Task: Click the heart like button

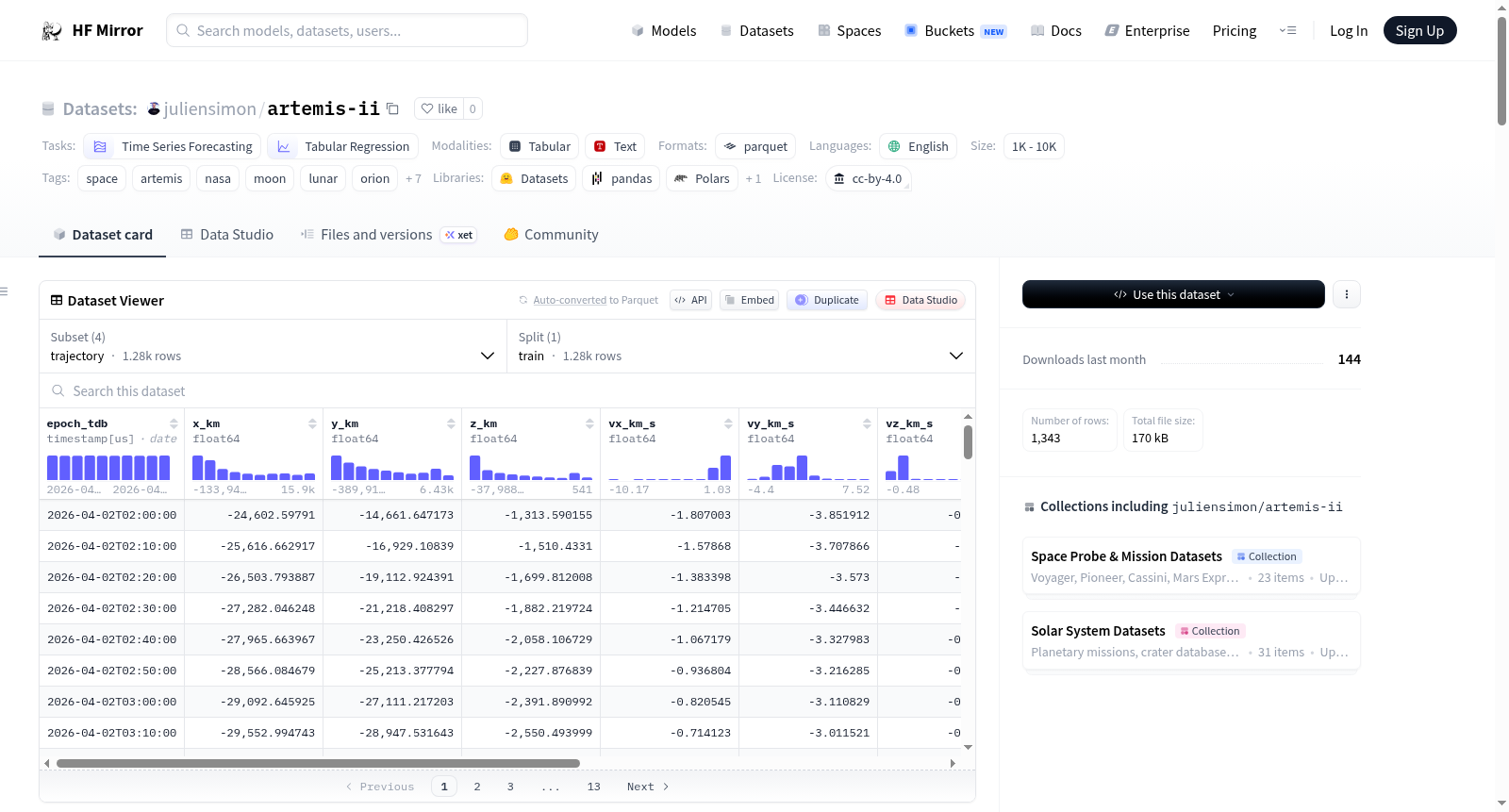Action: [x=439, y=108]
